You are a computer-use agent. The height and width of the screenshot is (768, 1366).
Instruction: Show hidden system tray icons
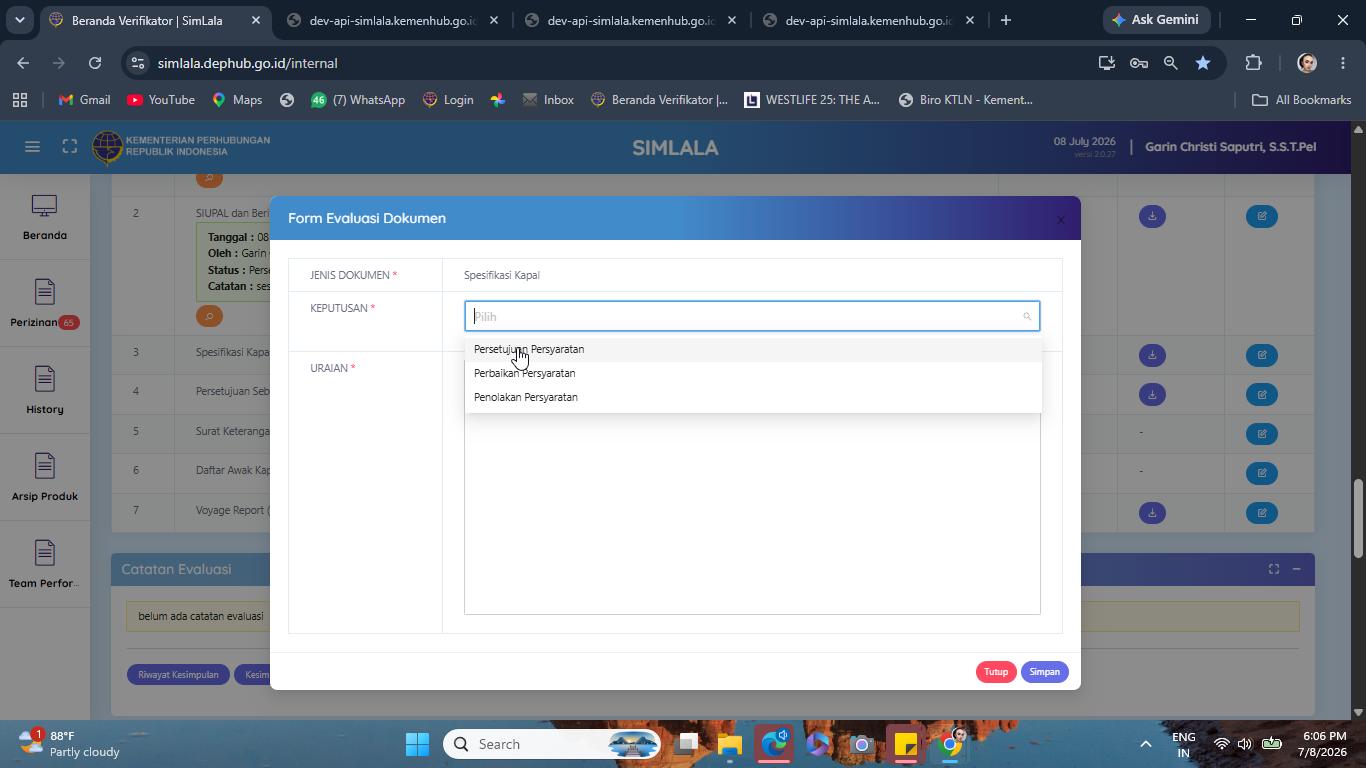tap(1146, 744)
